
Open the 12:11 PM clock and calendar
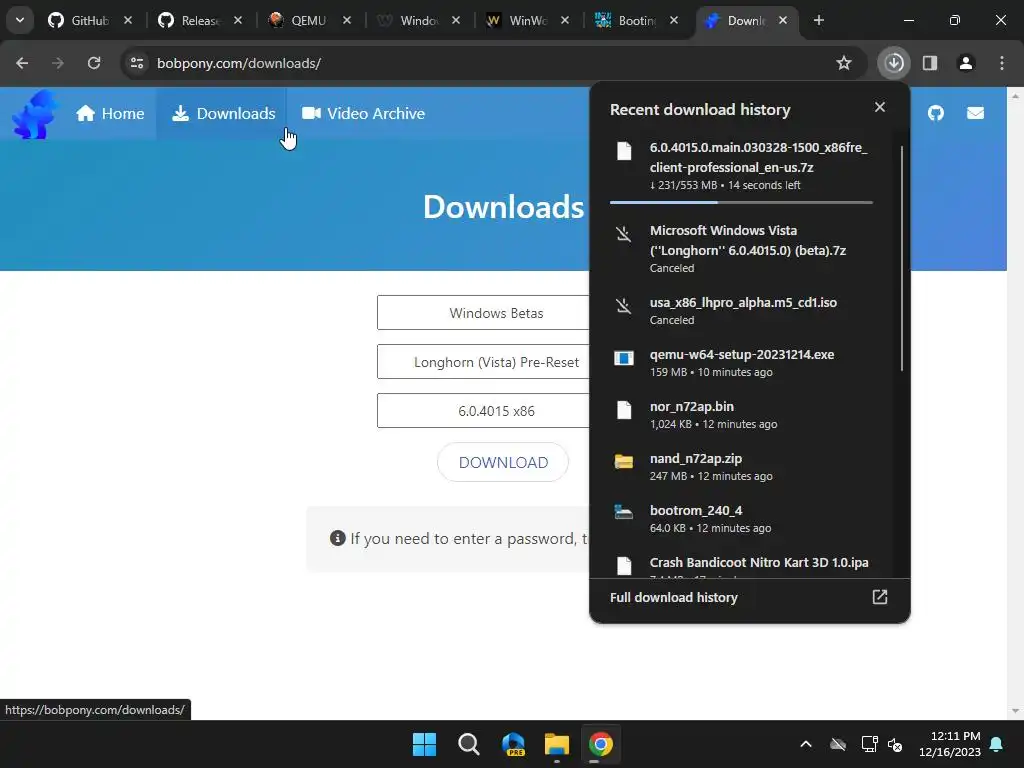point(950,744)
